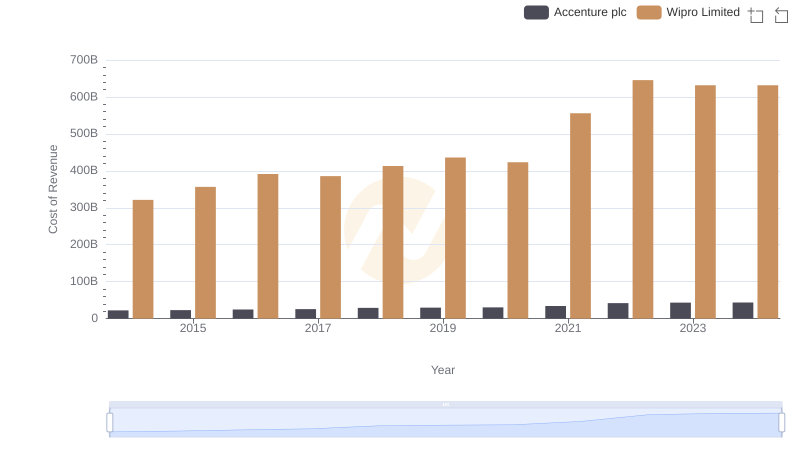Click Wipro Limited bar for 2022
800x461 pixels.
[643, 199]
